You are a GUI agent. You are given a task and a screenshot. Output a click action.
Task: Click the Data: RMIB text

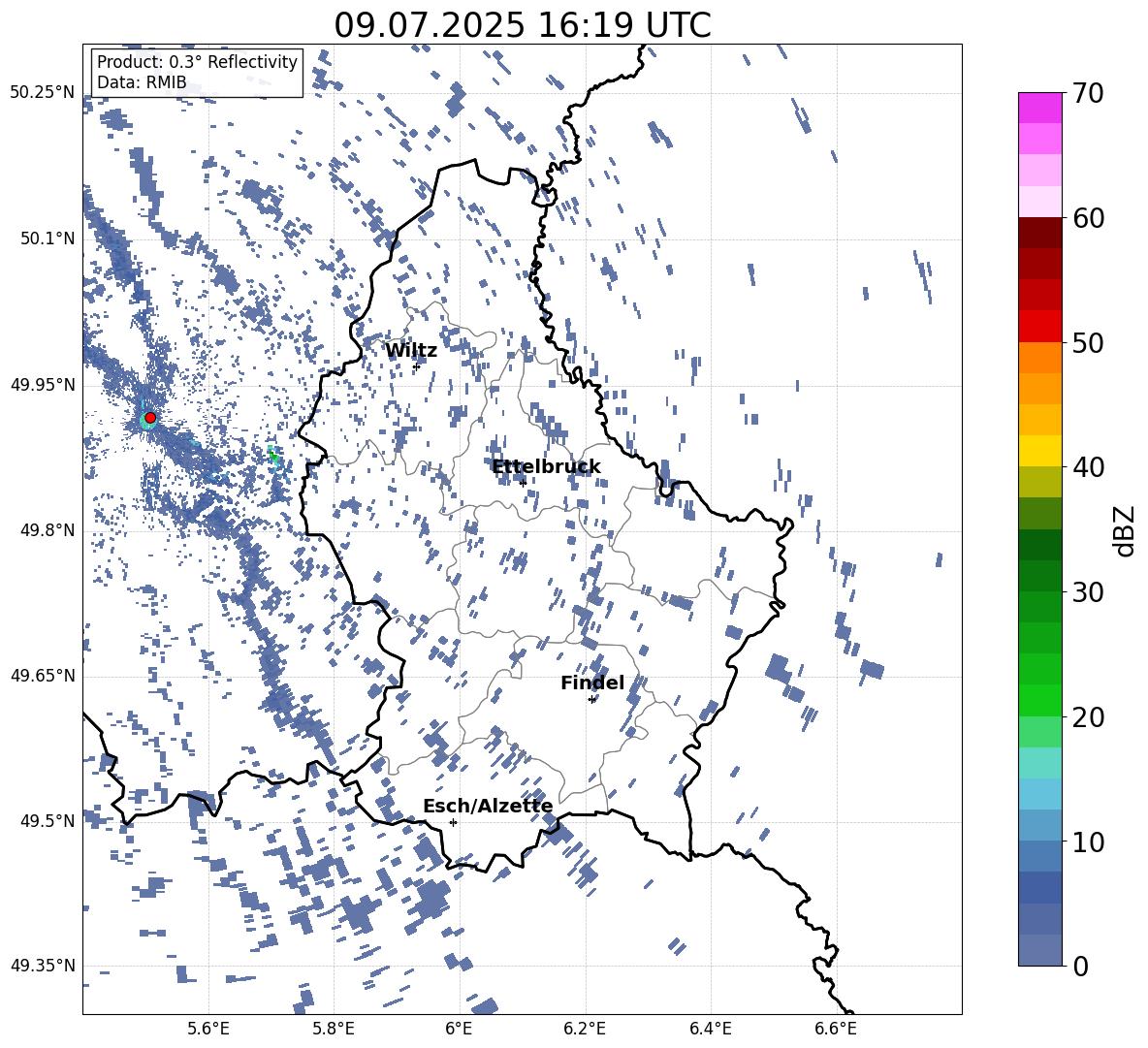[142, 82]
